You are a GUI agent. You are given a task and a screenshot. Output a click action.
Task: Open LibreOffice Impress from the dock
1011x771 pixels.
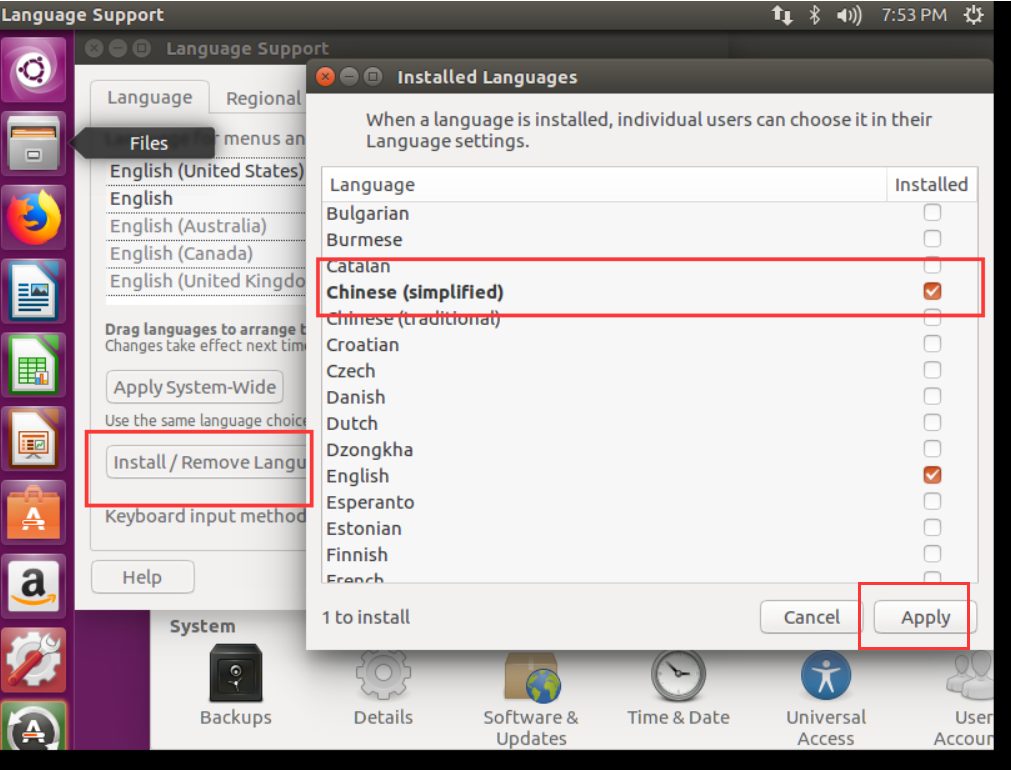(34, 439)
